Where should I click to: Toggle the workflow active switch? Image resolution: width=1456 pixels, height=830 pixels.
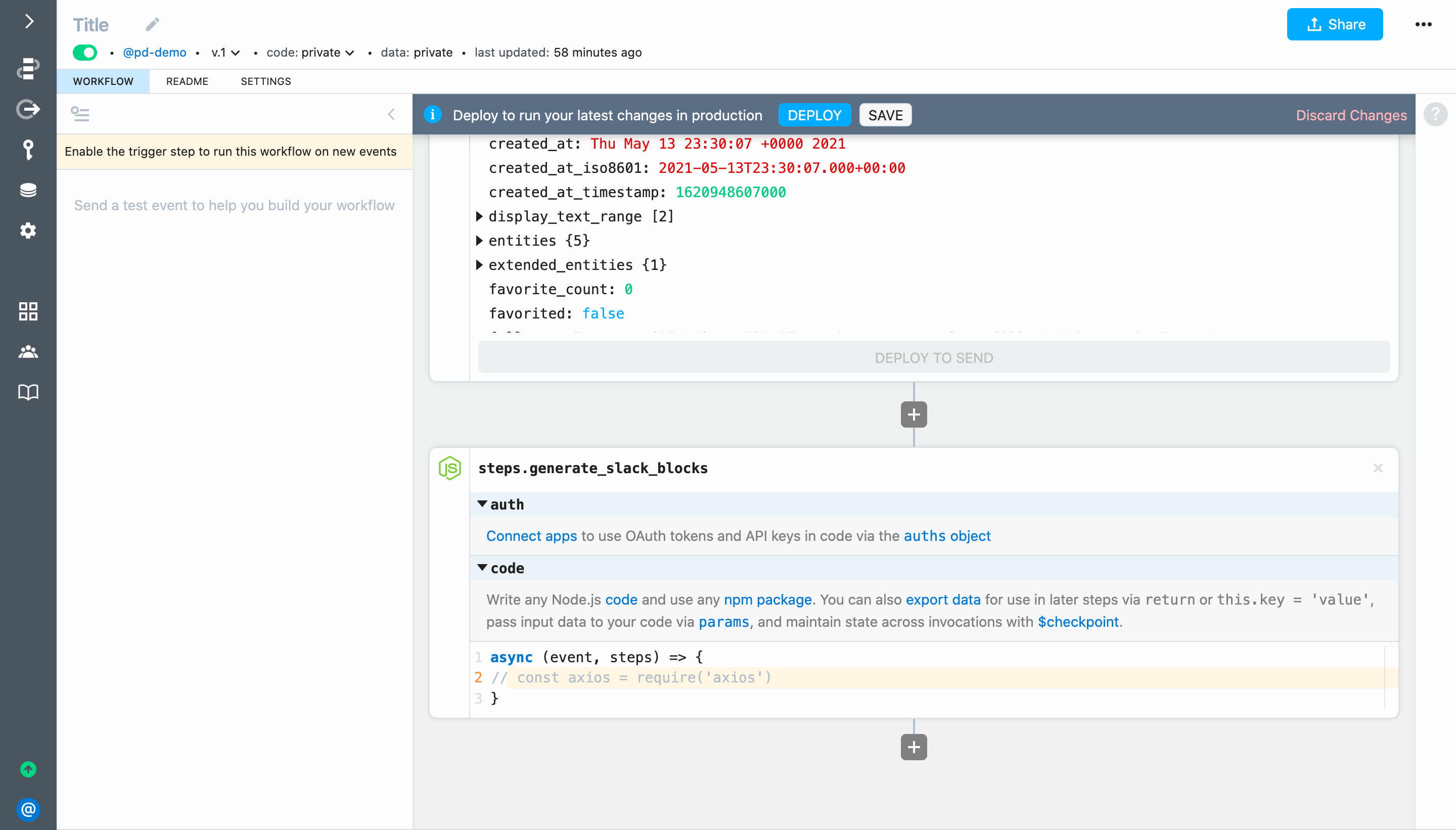tap(85, 53)
